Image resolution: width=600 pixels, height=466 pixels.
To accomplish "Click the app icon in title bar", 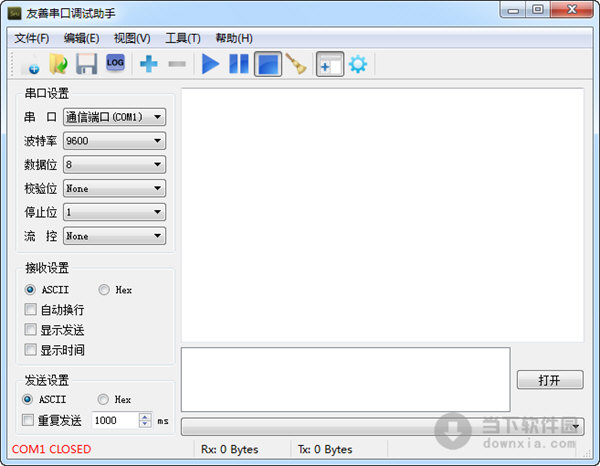I will point(15,13).
